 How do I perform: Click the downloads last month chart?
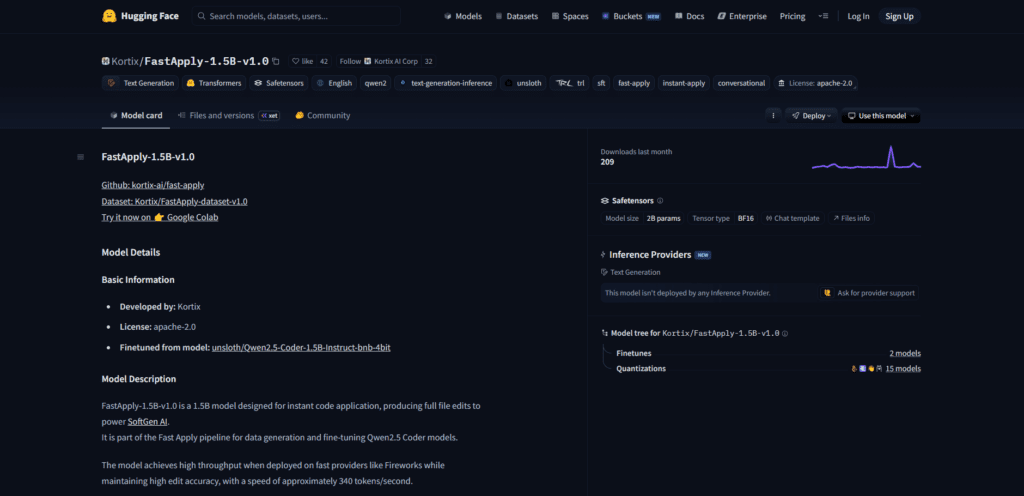(x=866, y=157)
